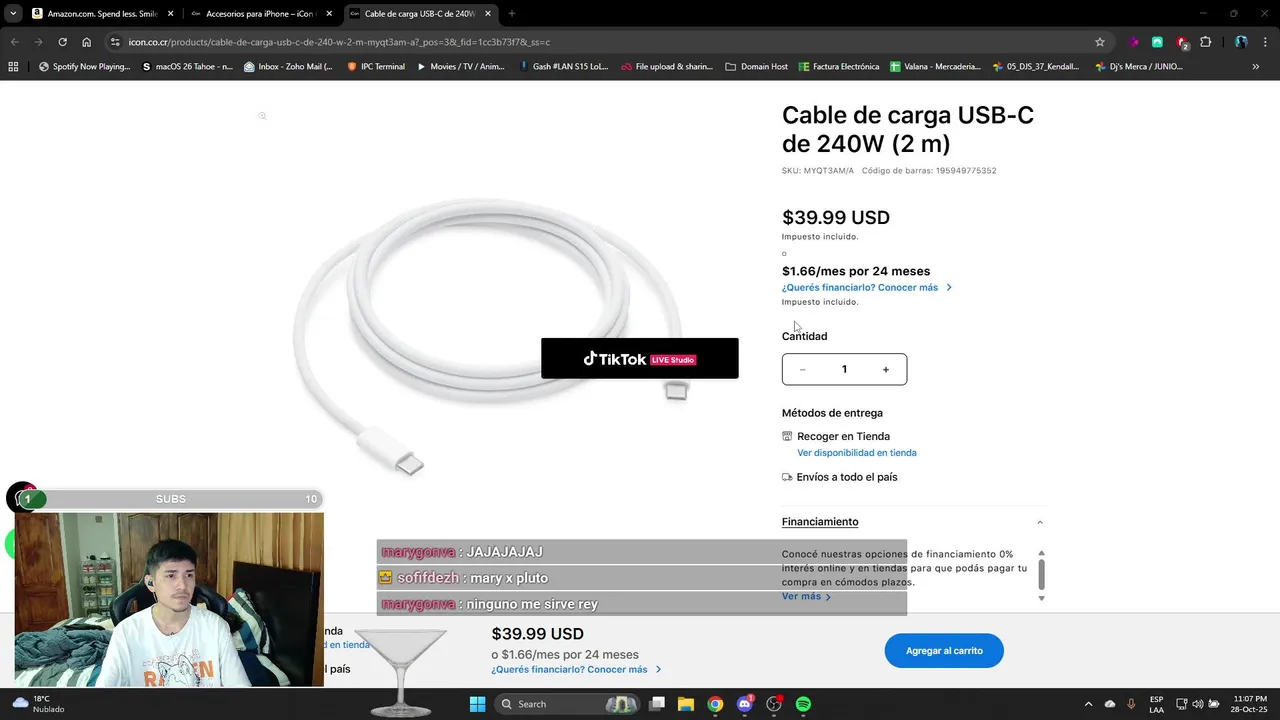The width and height of the screenshot is (1280, 720).
Task: Switch to the Accesorios para iPhone tab
Action: tap(260, 14)
